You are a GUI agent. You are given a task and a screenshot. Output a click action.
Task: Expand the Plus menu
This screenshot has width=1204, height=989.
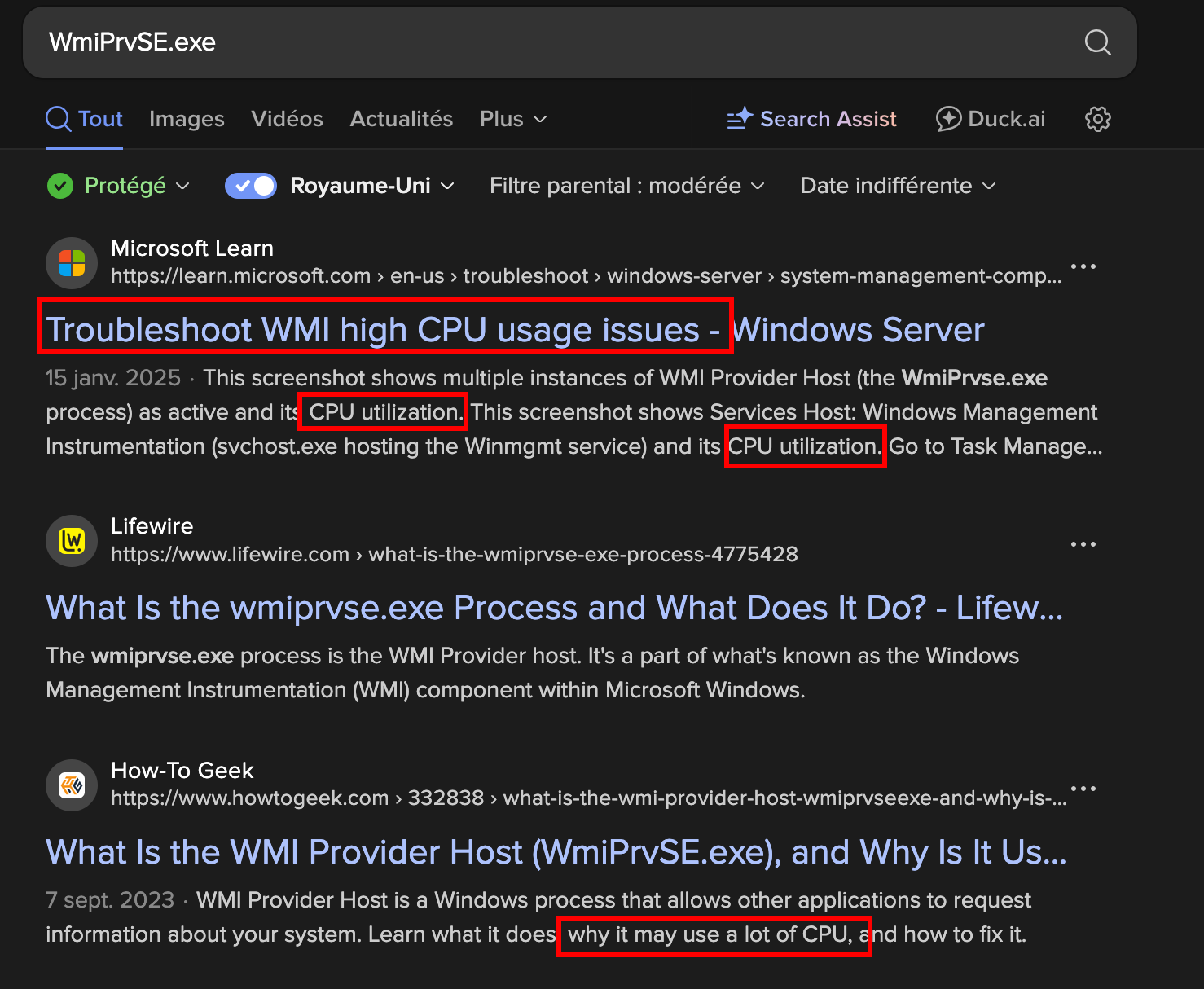513,119
